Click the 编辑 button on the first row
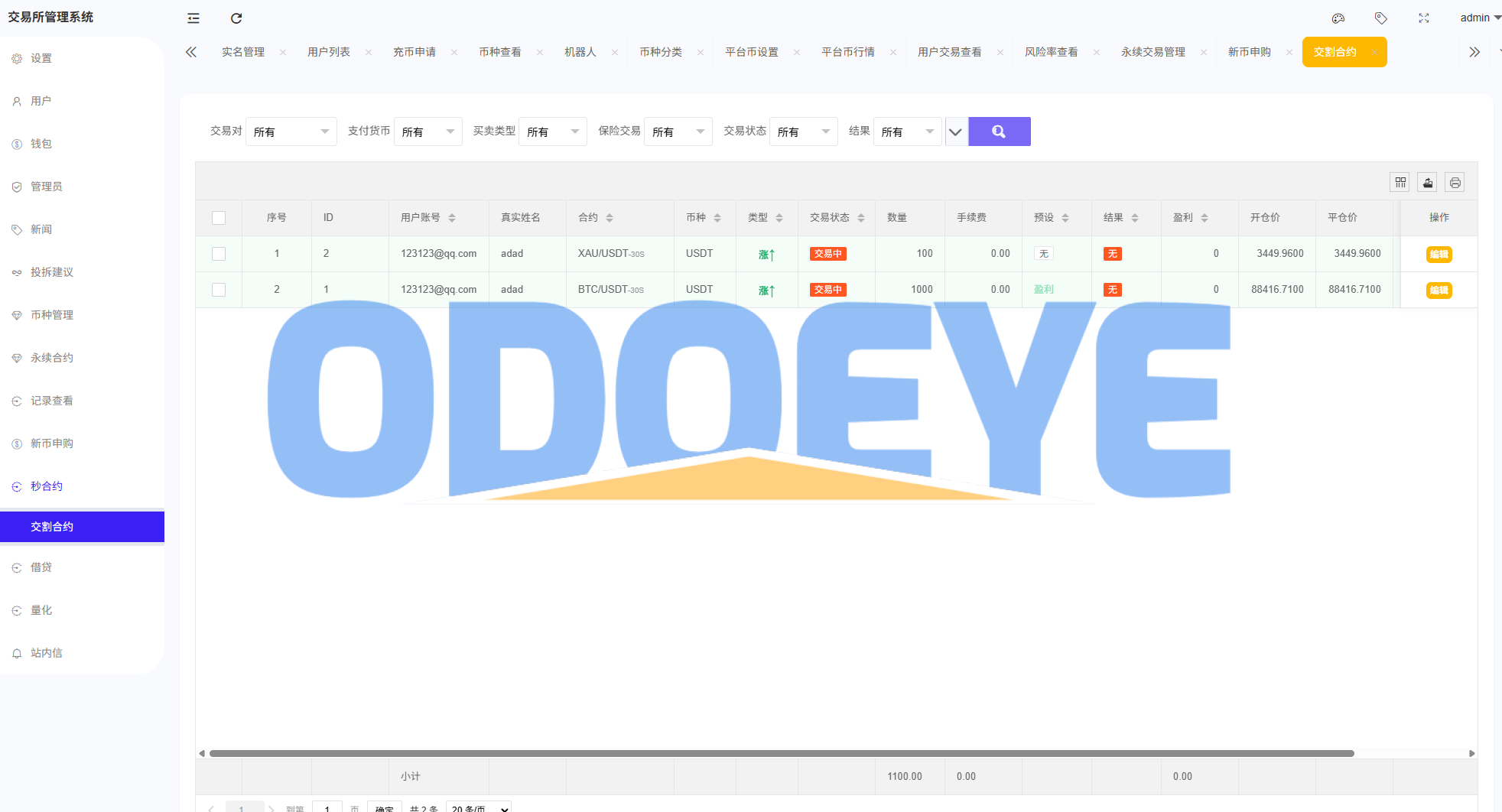The image size is (1502, 812). 1438,254
